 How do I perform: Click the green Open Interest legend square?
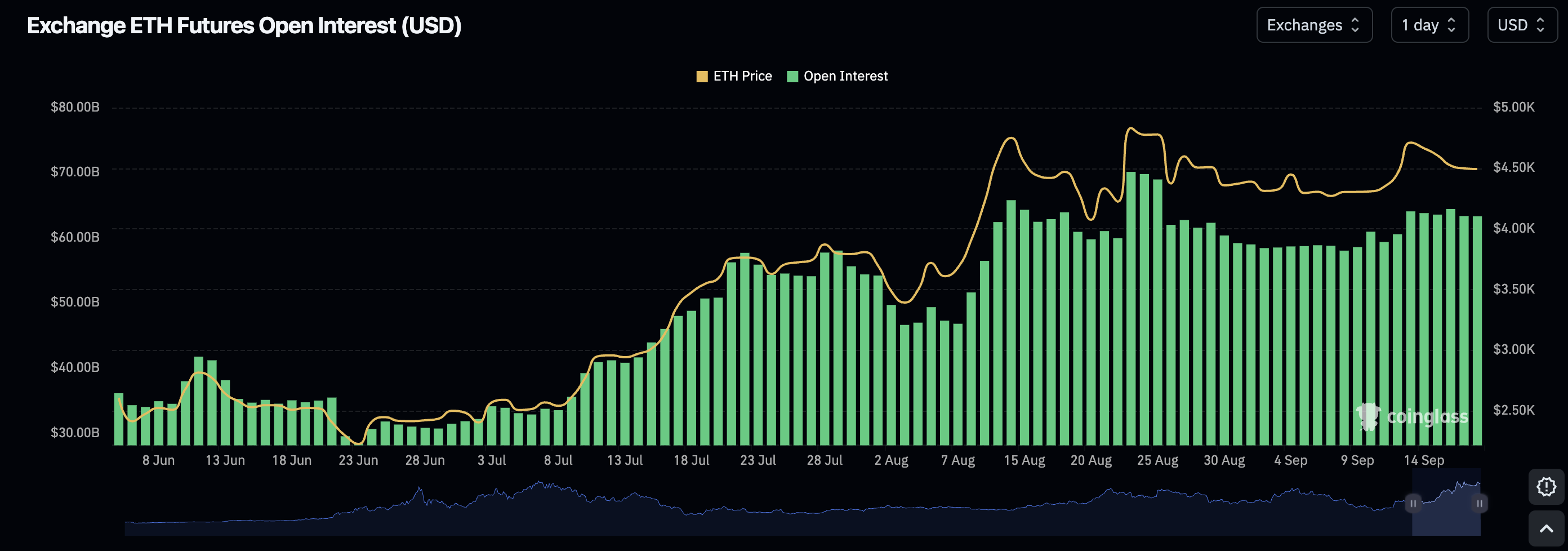pos(792,77)
